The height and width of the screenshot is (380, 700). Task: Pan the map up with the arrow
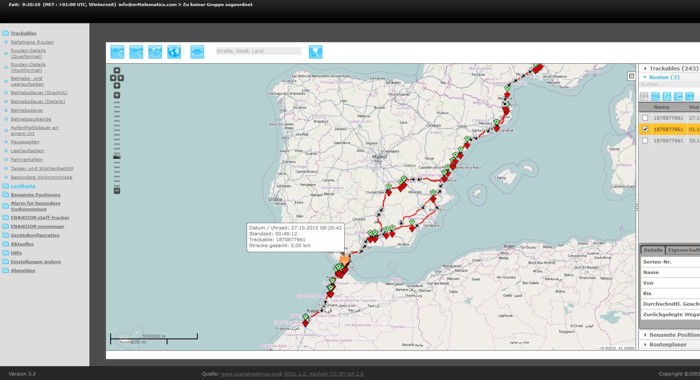pos(117,70)
